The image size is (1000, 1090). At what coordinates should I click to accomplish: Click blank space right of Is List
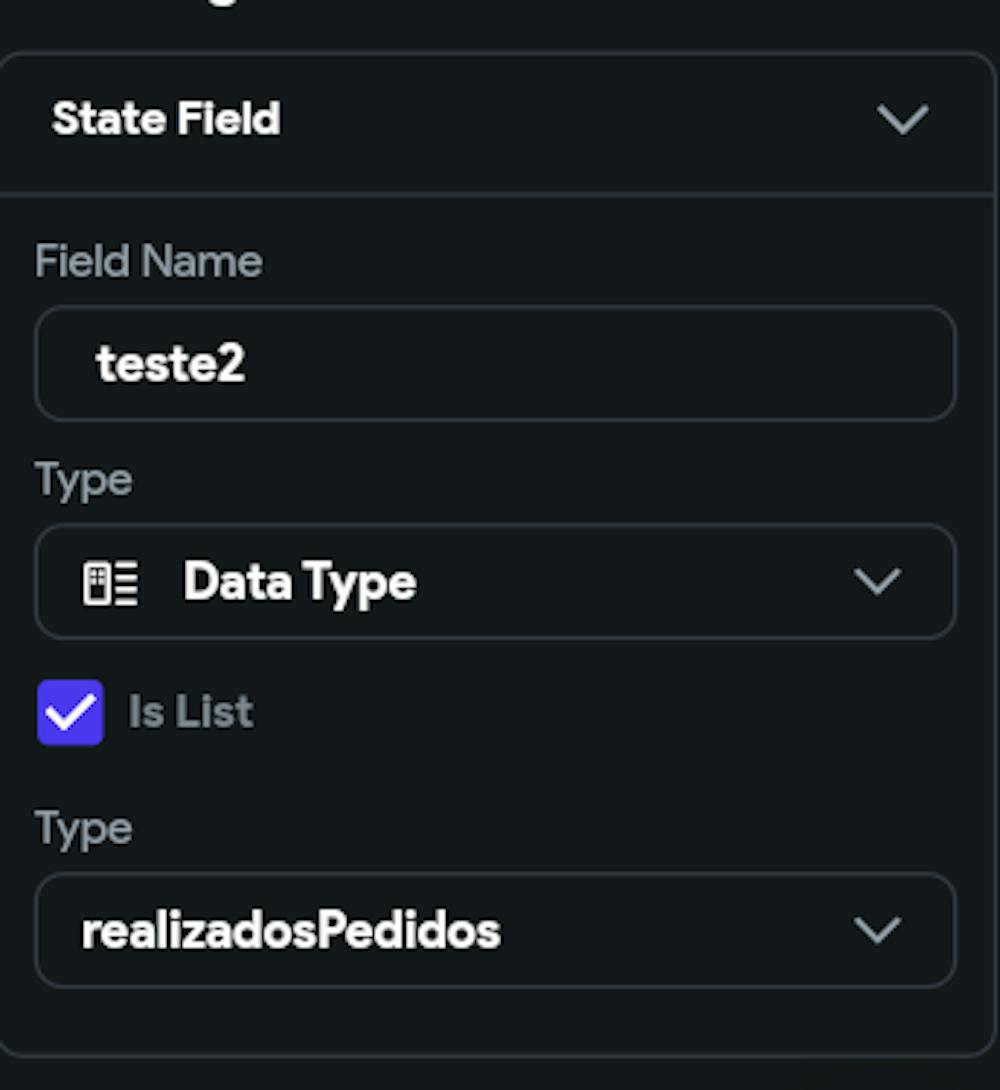pos(600,713)
